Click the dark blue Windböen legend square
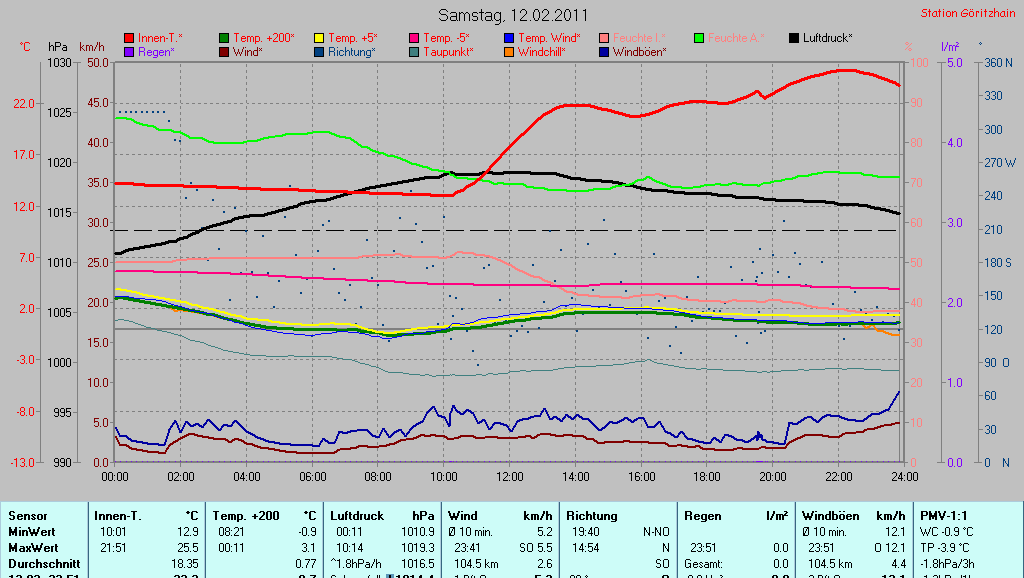Screen dimensions: 1024x578 click(604, 52)
